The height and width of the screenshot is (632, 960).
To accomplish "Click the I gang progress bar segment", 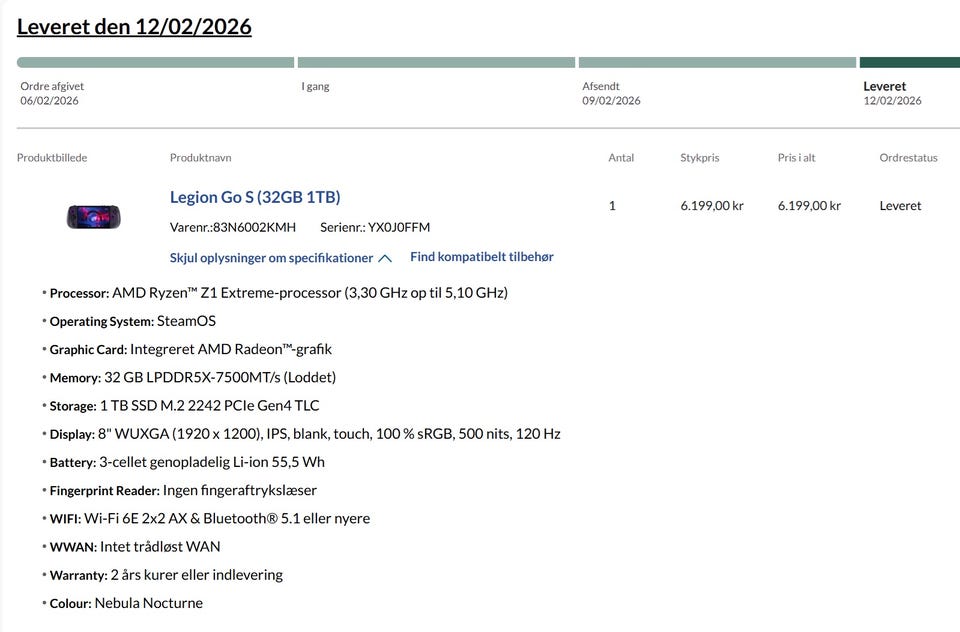I will point(436,62).
